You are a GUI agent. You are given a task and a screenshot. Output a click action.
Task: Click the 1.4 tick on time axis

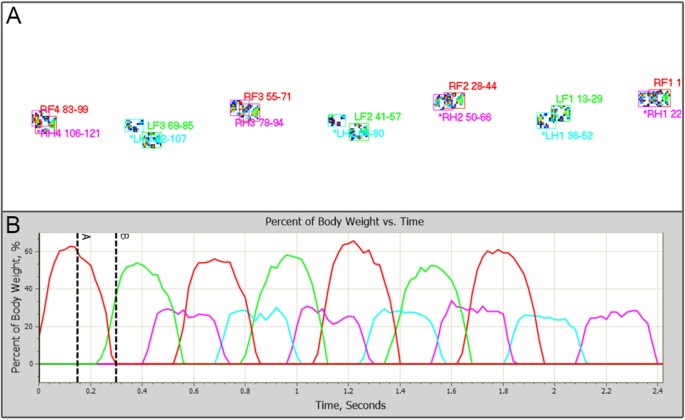click(x=400, y=392)
